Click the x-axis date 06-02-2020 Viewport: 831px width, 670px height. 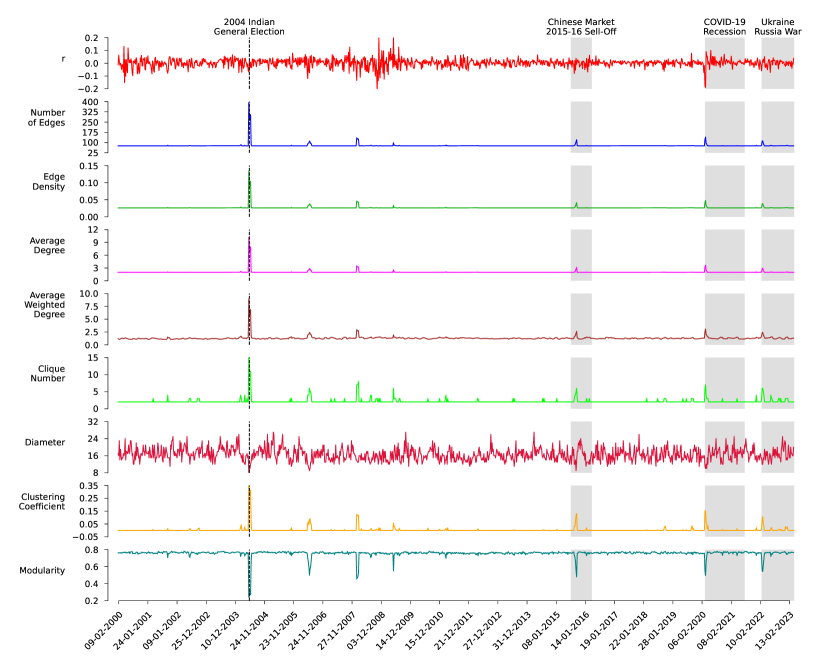point(687,630)
